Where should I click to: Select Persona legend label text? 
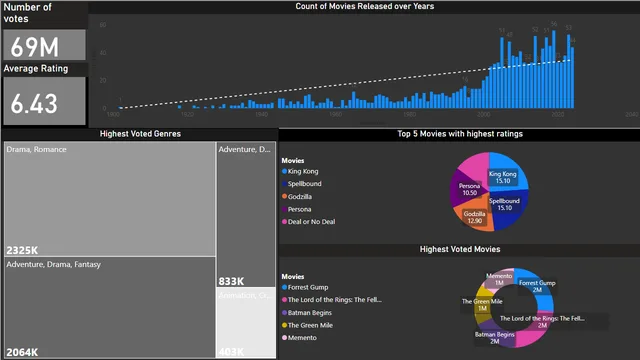click(299, 209)
